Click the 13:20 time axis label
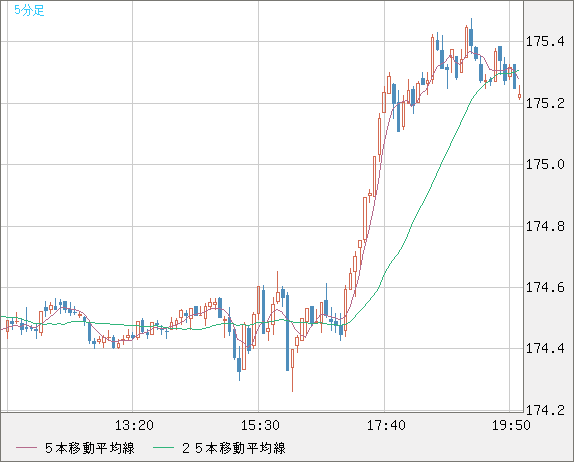The image size is (574, 462). pyautogui.click(x=134, y=425)
